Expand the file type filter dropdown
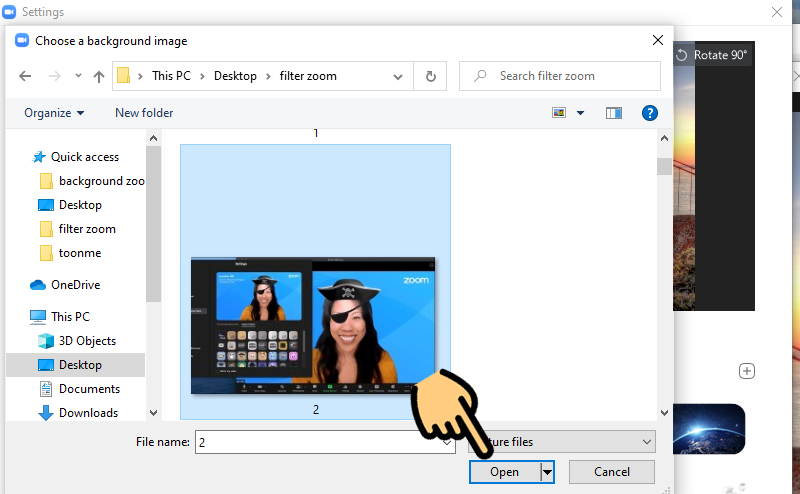Screen dimensions: 800x494 (645, 441)
